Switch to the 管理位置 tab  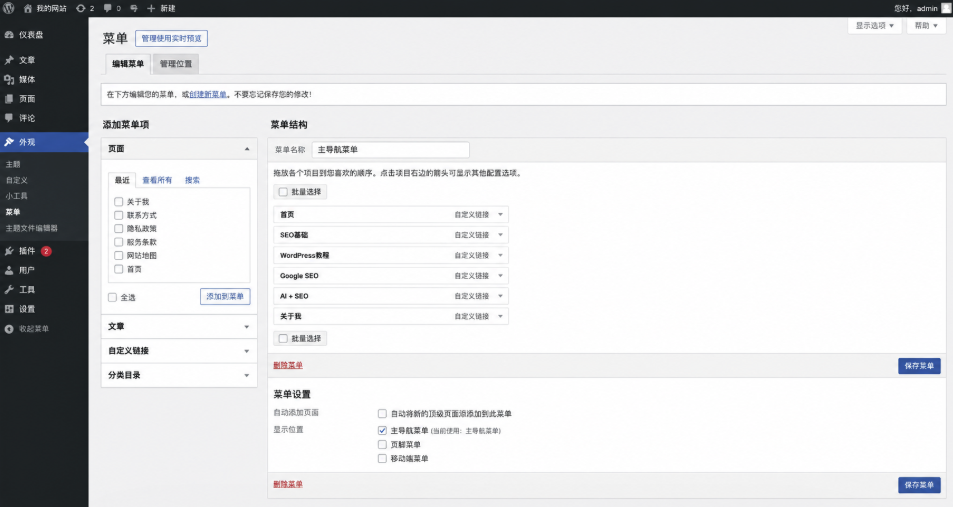pyautogui.click(x=176, y=64)
